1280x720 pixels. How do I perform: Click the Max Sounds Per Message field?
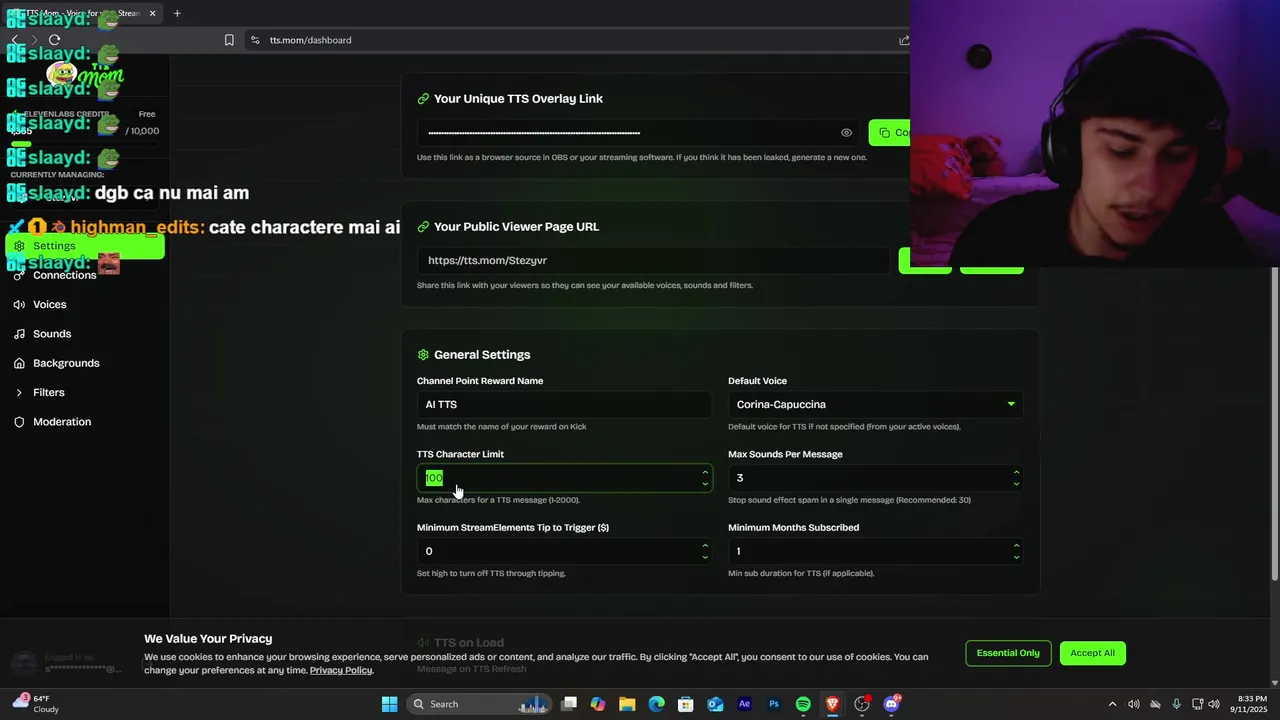(875, 478)
